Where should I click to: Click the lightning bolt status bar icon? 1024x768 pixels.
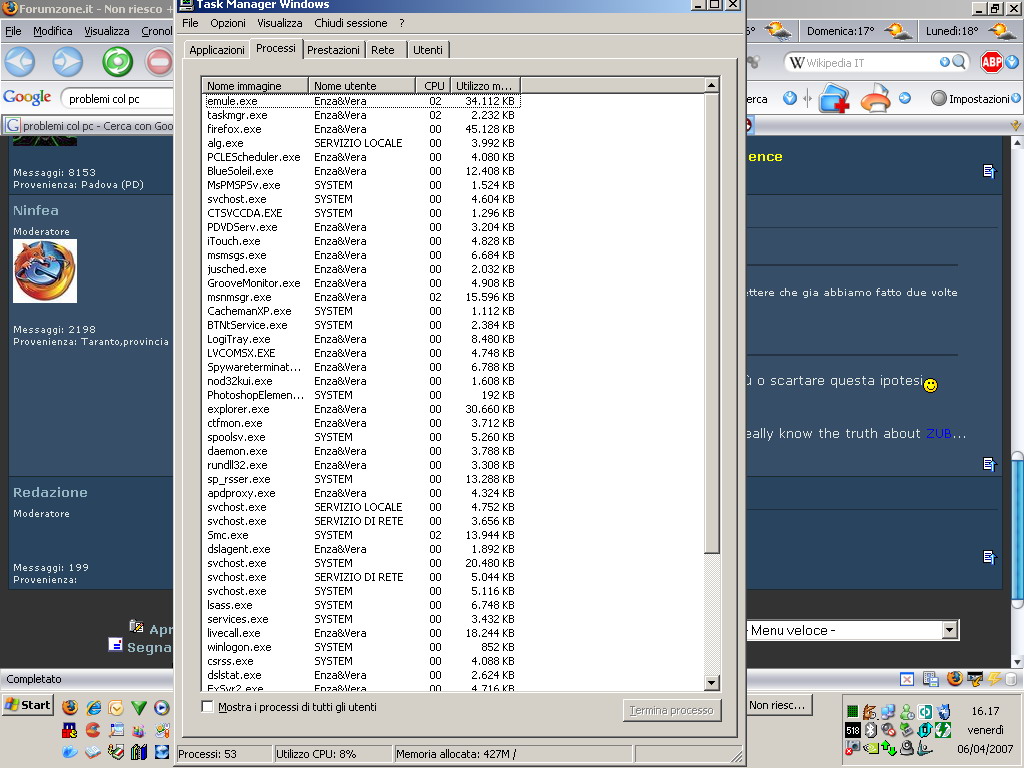[994, 679]
